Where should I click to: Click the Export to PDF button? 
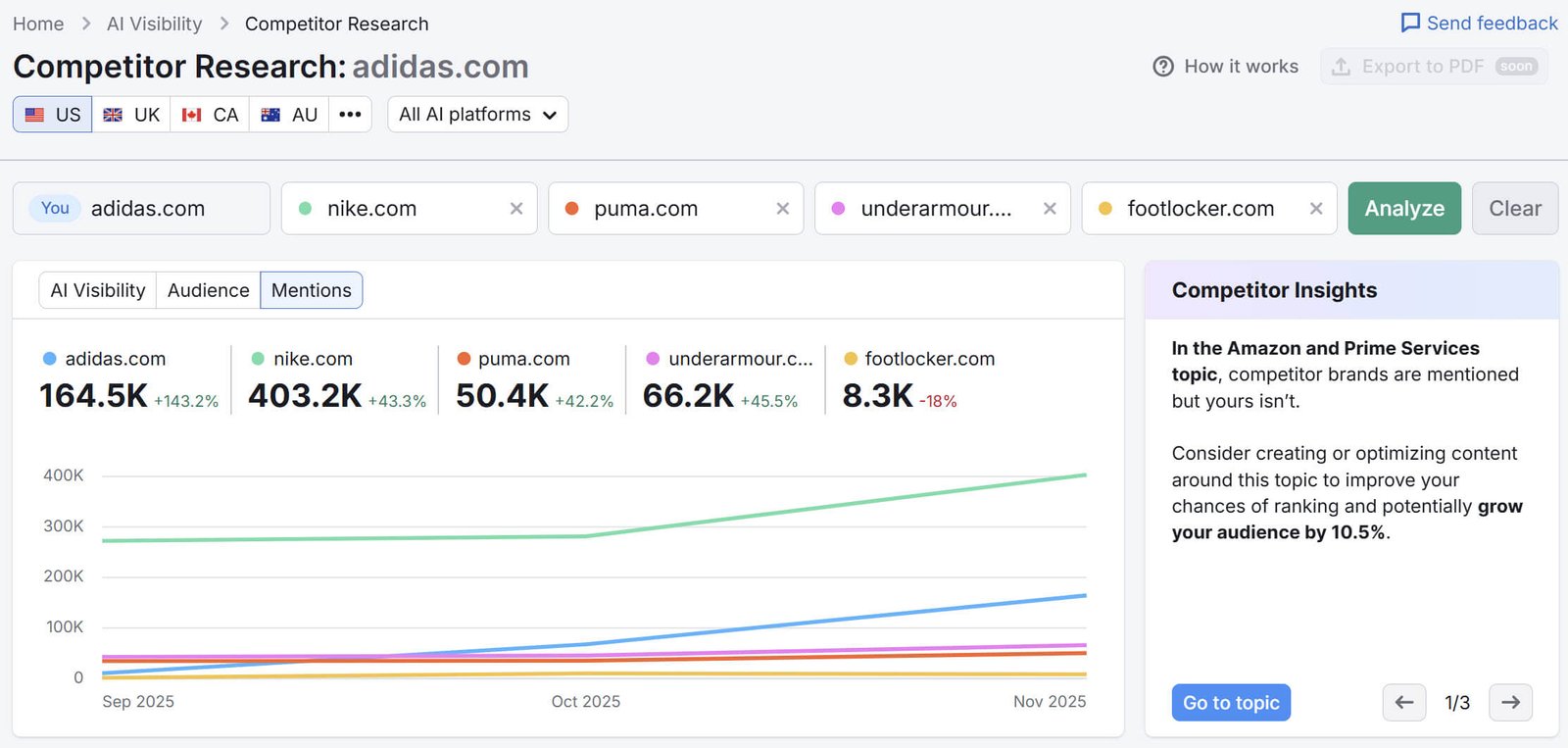[x=1435, y=66]
